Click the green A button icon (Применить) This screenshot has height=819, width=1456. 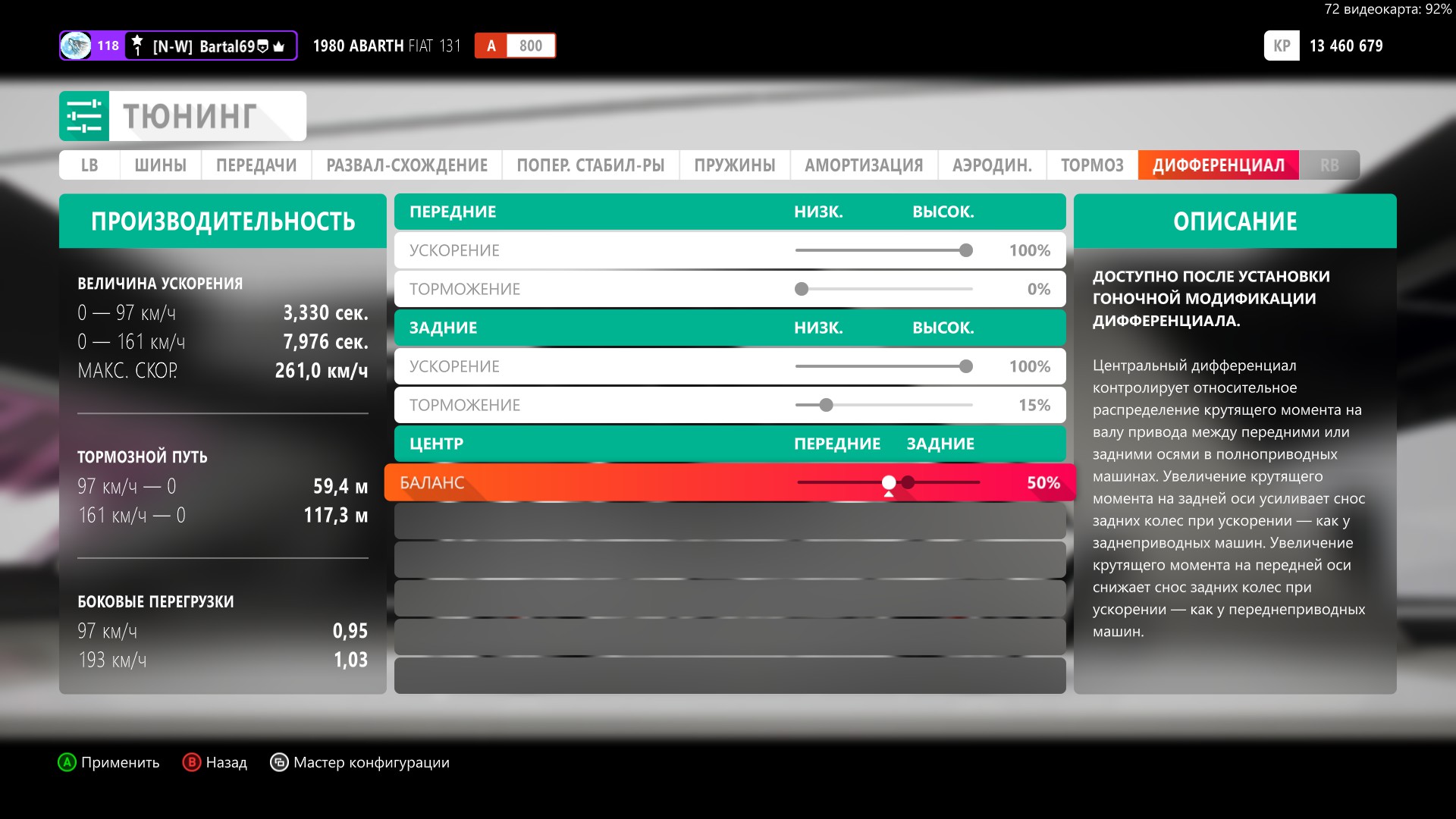tap(67, 762)
